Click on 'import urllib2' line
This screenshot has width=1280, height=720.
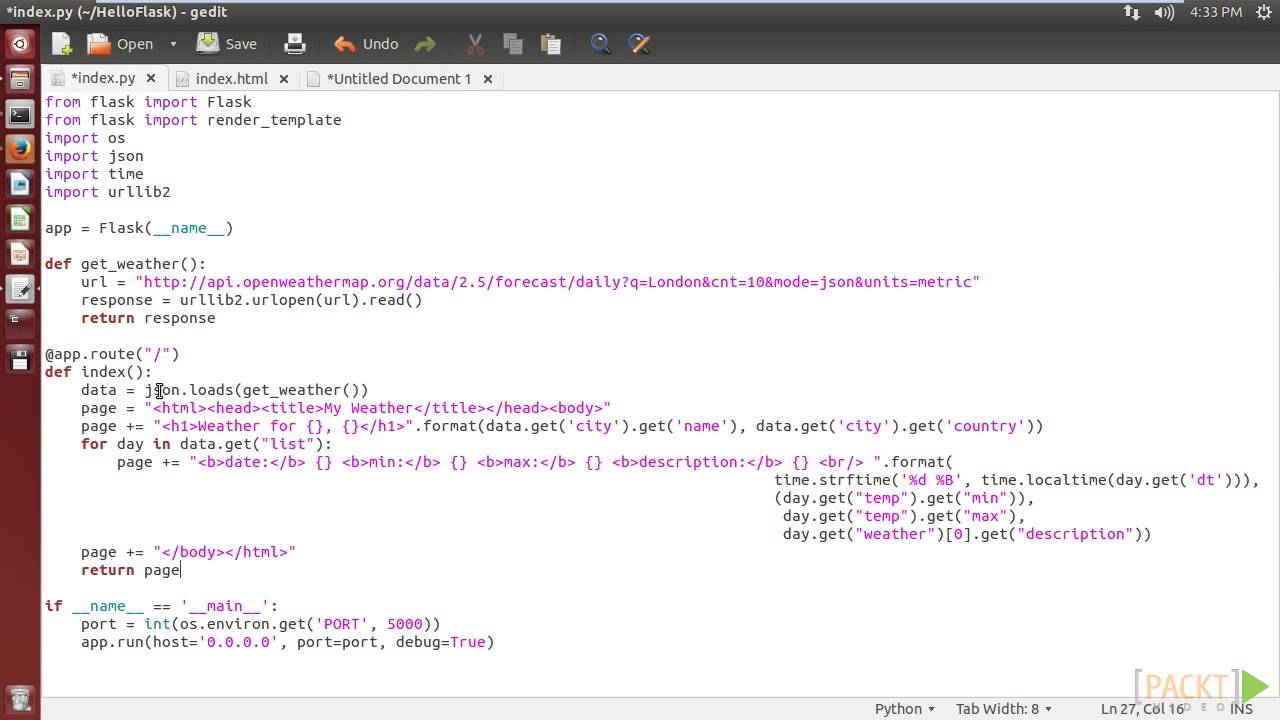pos(107,192)
